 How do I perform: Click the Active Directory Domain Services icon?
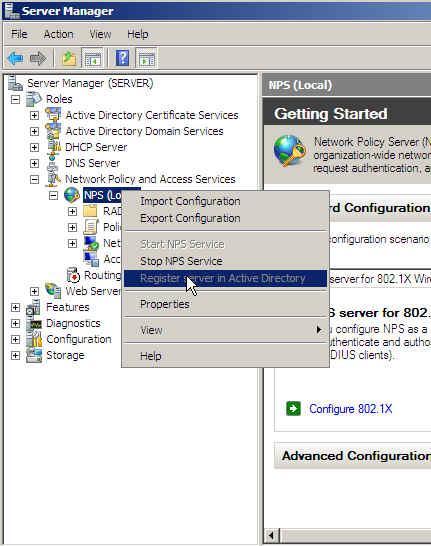click(x=53, y=131)
